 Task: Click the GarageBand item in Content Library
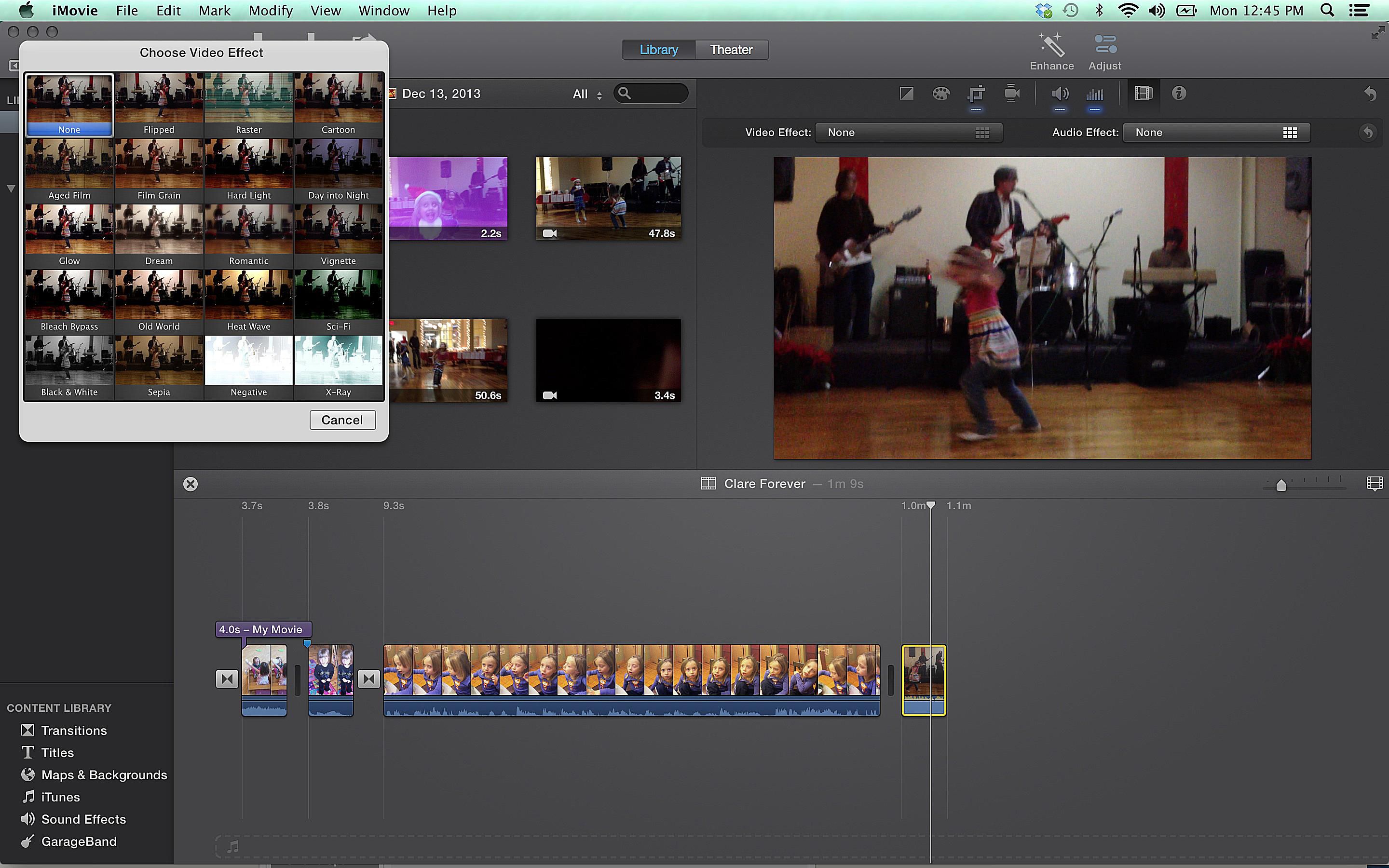pyautogui.click(x=78, y=841)
